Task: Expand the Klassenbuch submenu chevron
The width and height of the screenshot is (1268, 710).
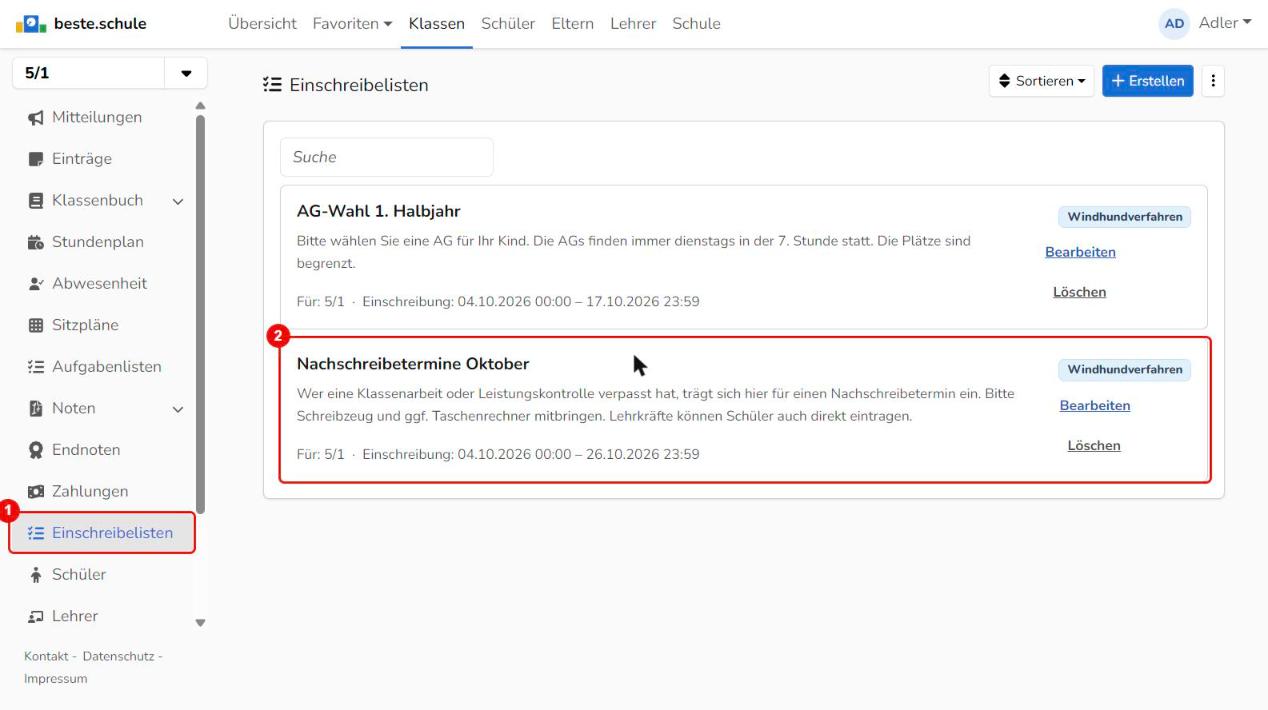Action: point(178,201)
